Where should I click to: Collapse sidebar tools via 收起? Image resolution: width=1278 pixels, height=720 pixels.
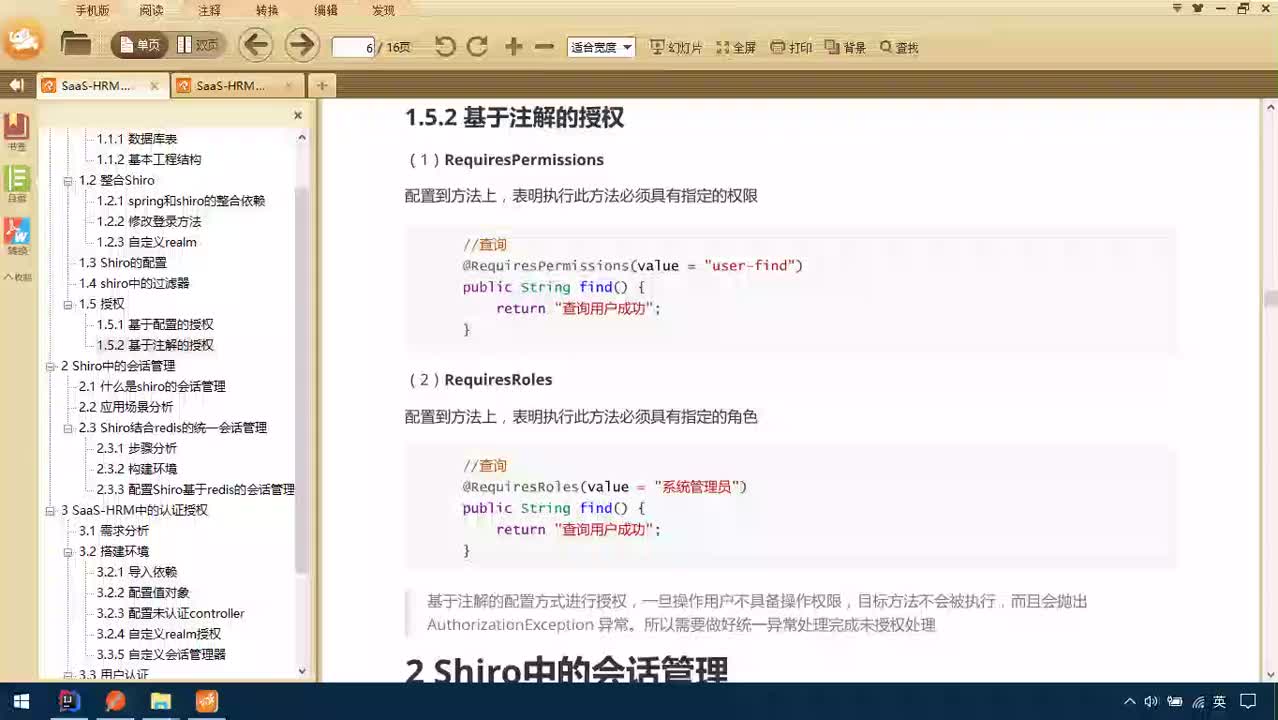point(17,277)
